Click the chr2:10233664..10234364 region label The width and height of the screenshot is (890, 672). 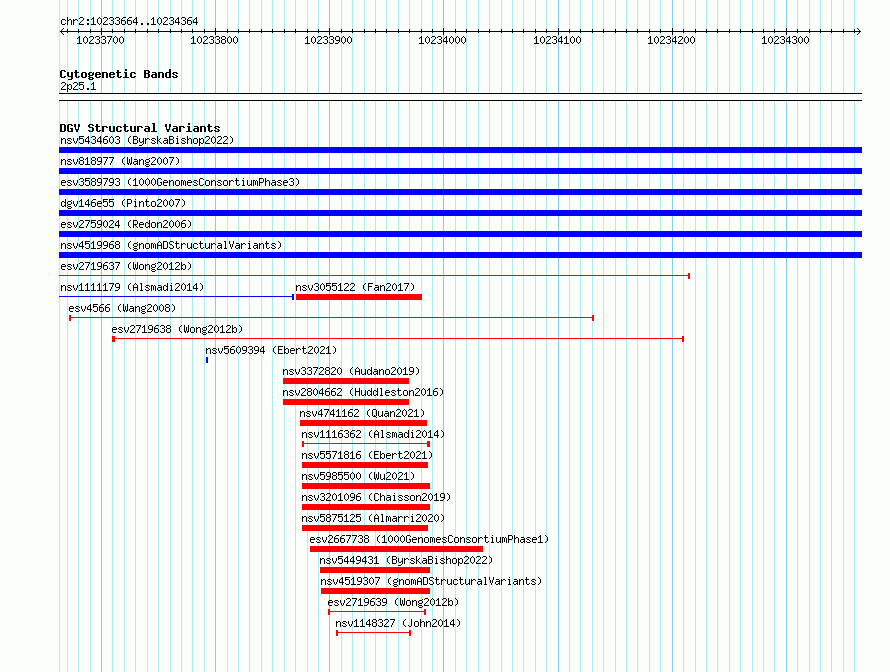129,21
